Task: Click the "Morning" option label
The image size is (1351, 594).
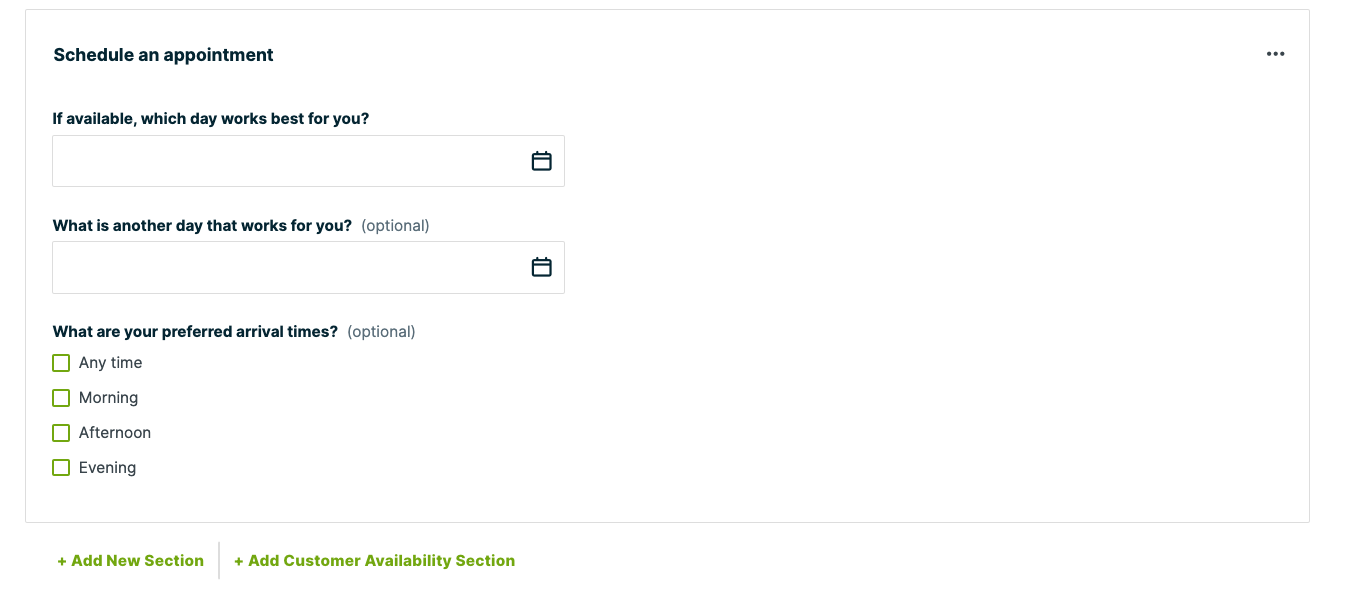Action: pos(108,397)
